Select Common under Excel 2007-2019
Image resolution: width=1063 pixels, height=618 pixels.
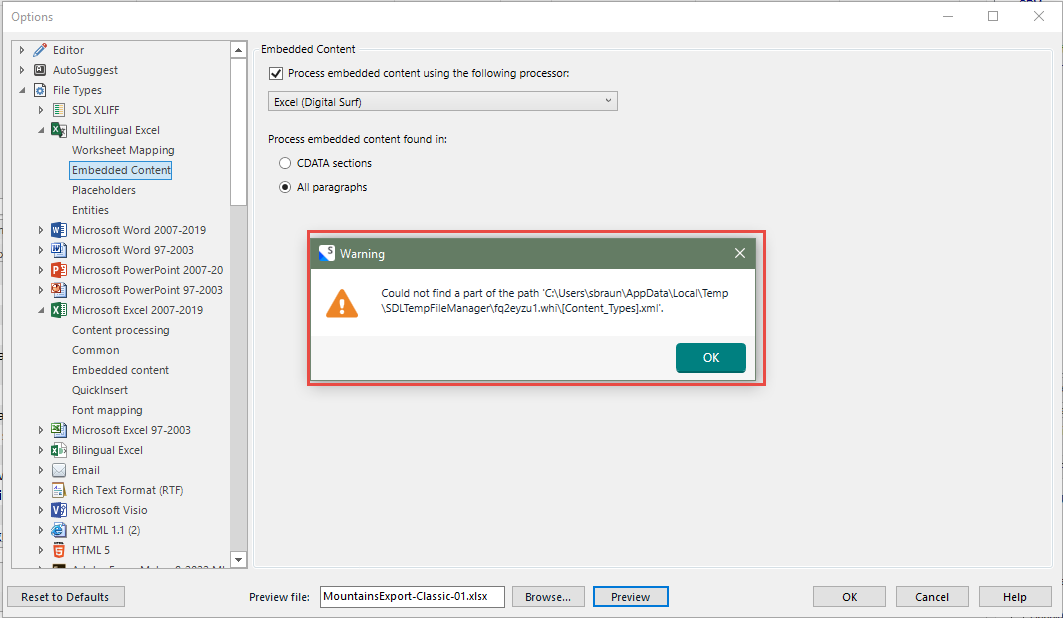click(96, 350)
